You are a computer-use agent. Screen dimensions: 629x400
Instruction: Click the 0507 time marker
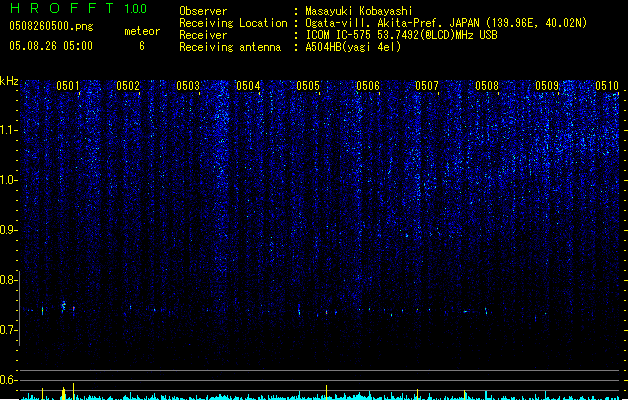point(427,86)
